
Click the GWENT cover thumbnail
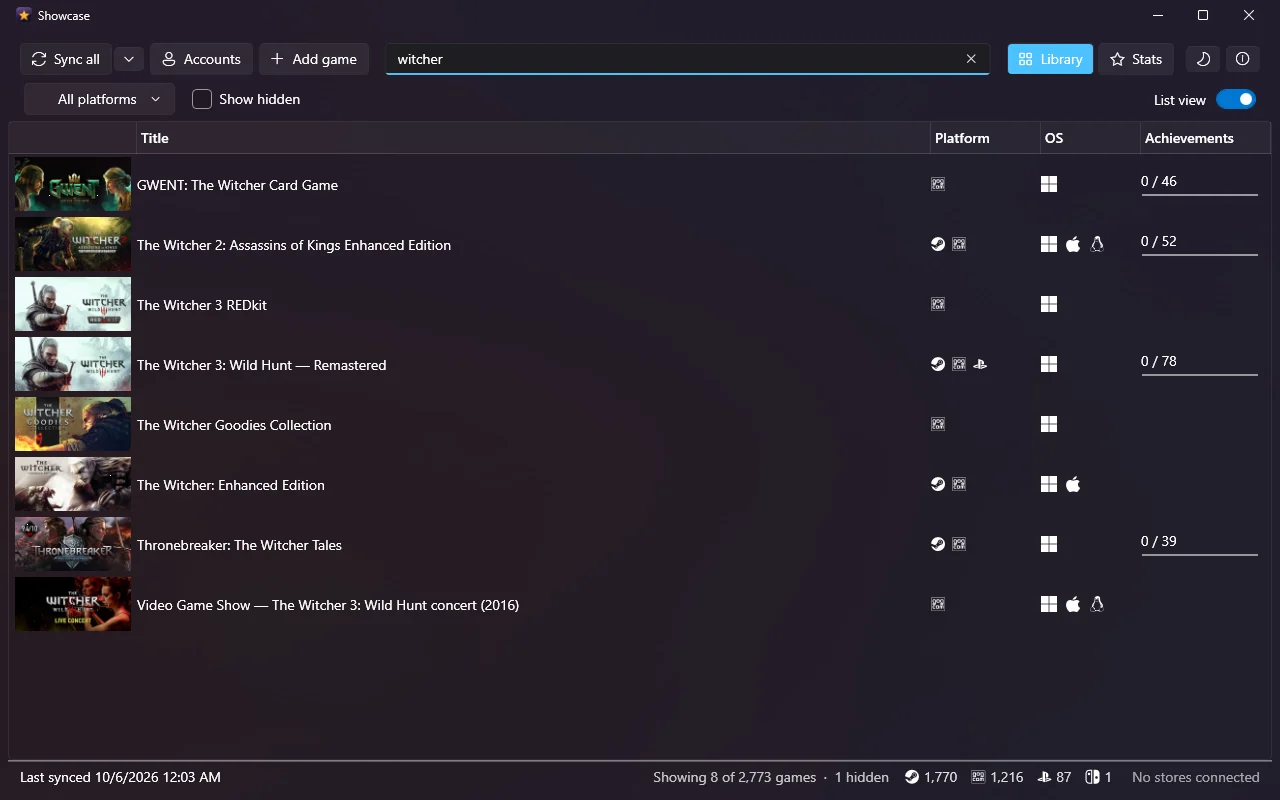tap(73, 184)
